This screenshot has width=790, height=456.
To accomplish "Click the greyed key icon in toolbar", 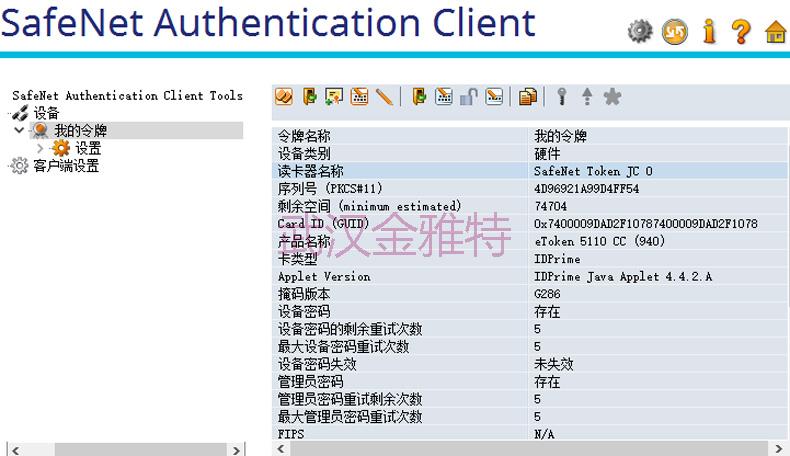I will 562,96.
